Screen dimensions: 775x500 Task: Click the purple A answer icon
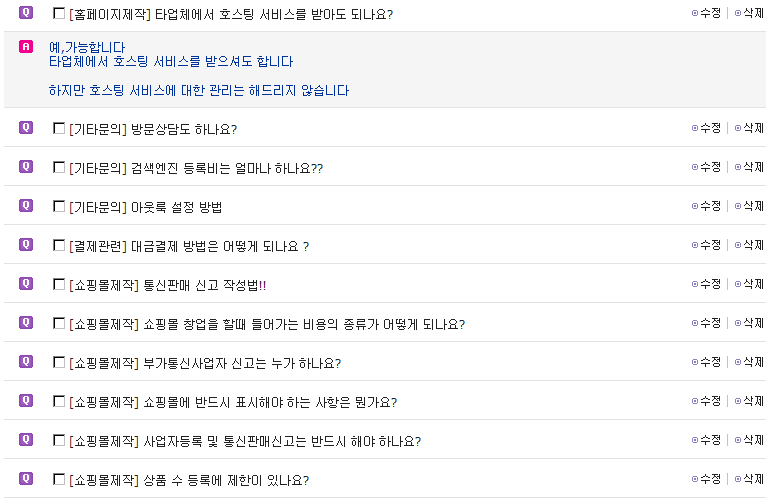[x=26, y=47]
